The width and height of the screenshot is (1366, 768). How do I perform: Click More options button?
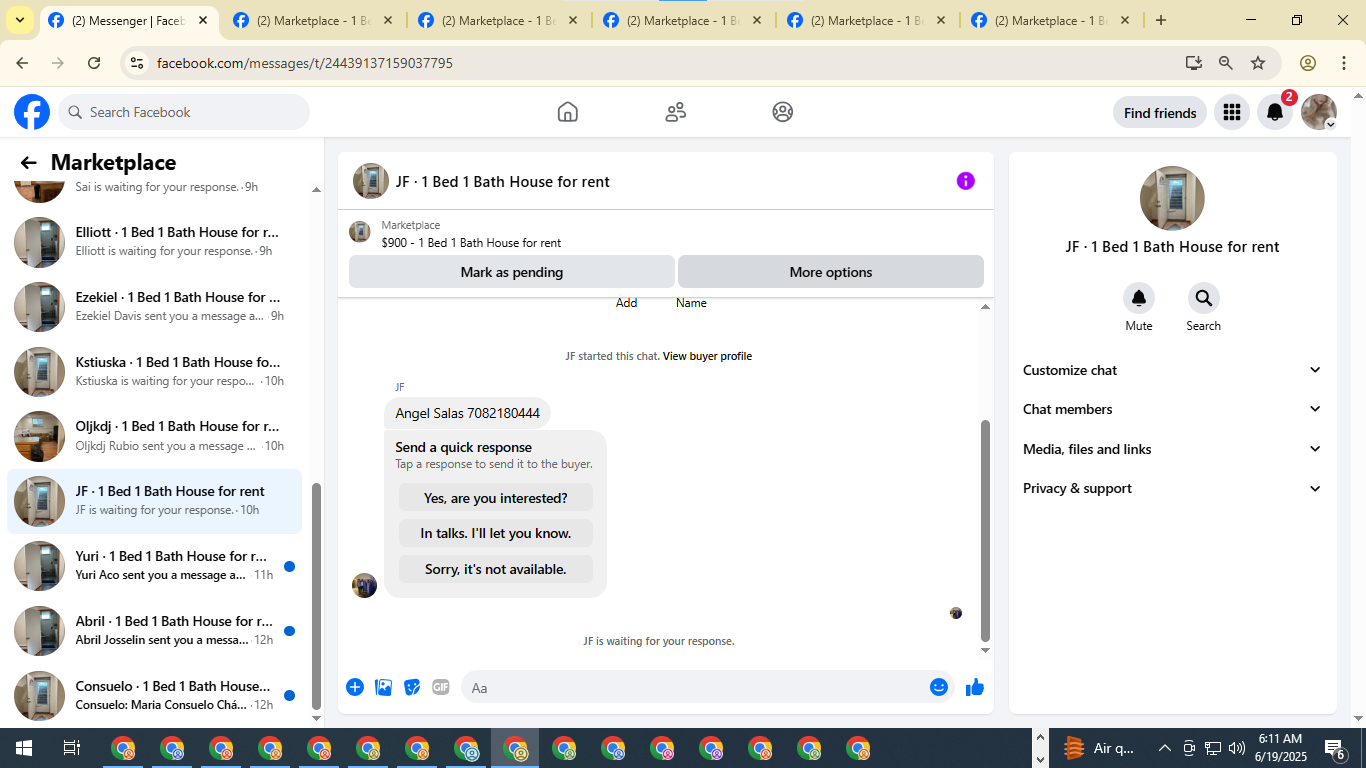pos(831,272)
